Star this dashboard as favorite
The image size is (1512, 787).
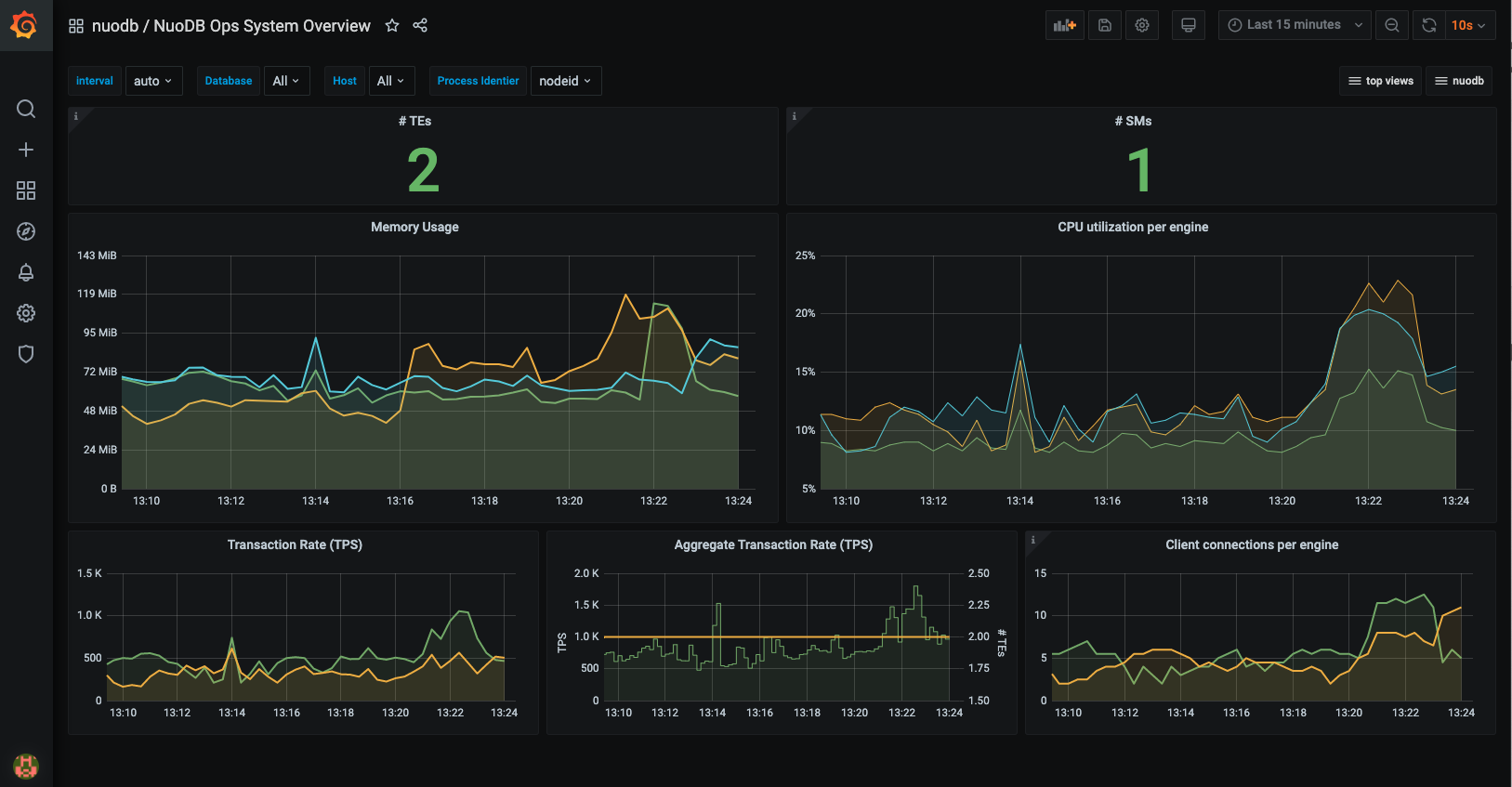click(392, 26)
